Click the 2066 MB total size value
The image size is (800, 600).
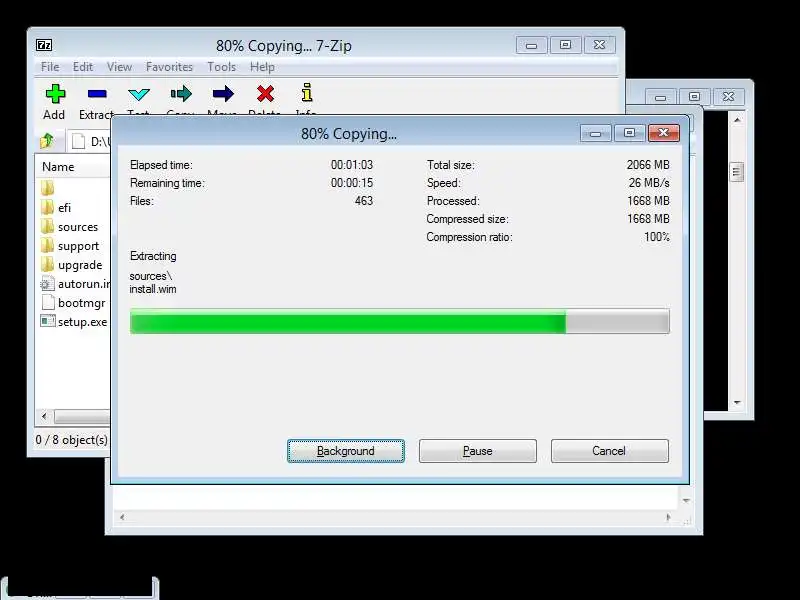click(648, 165)
